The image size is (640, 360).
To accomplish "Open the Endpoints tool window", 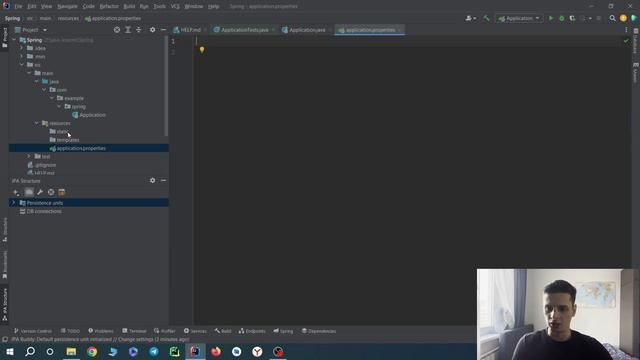I will pyautogui.click(x=252, y=331).
